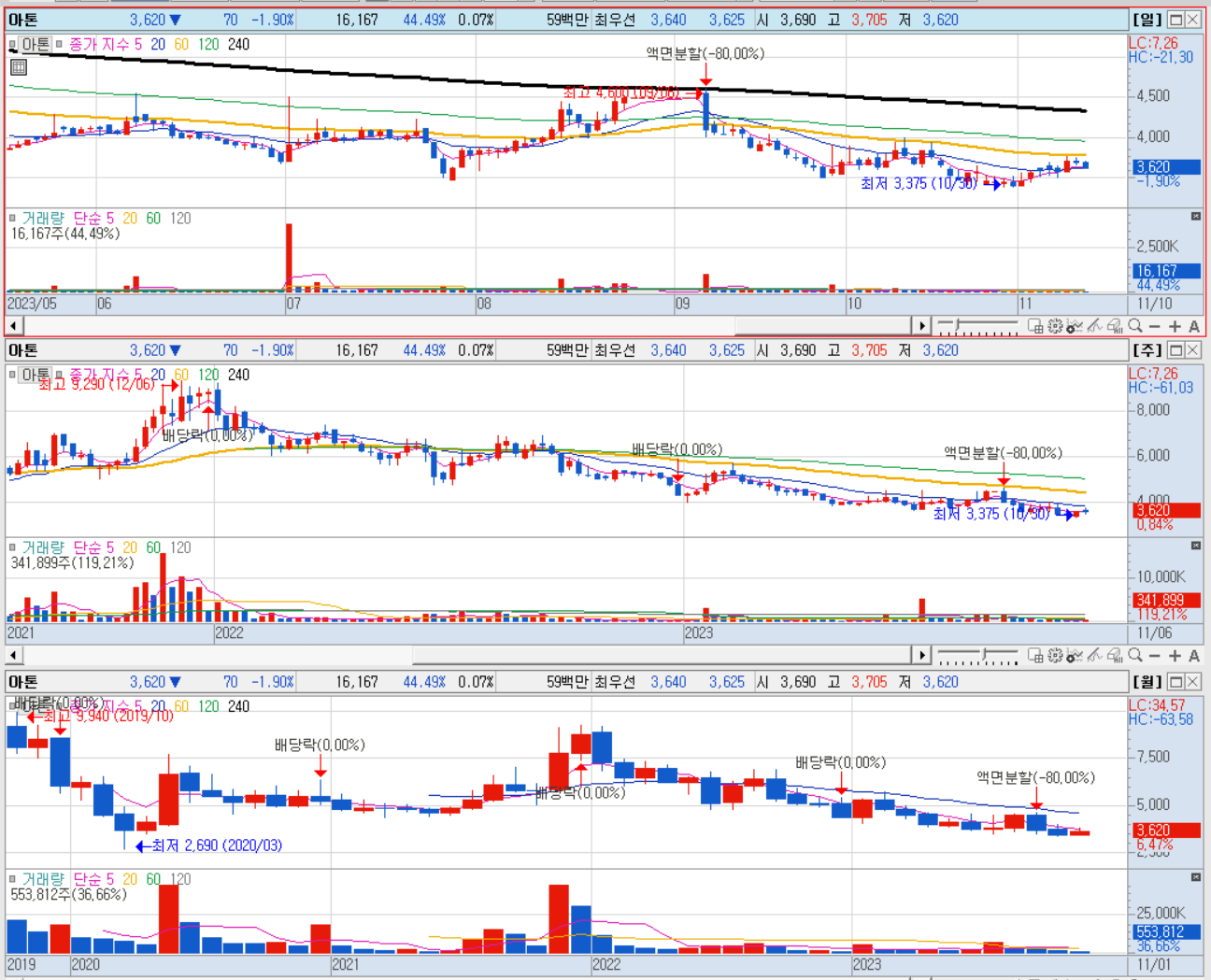Click the 액면분할(-80,00%) marker in daily chart
Viewport: 1211px width, 980px height.
(705, 54)
